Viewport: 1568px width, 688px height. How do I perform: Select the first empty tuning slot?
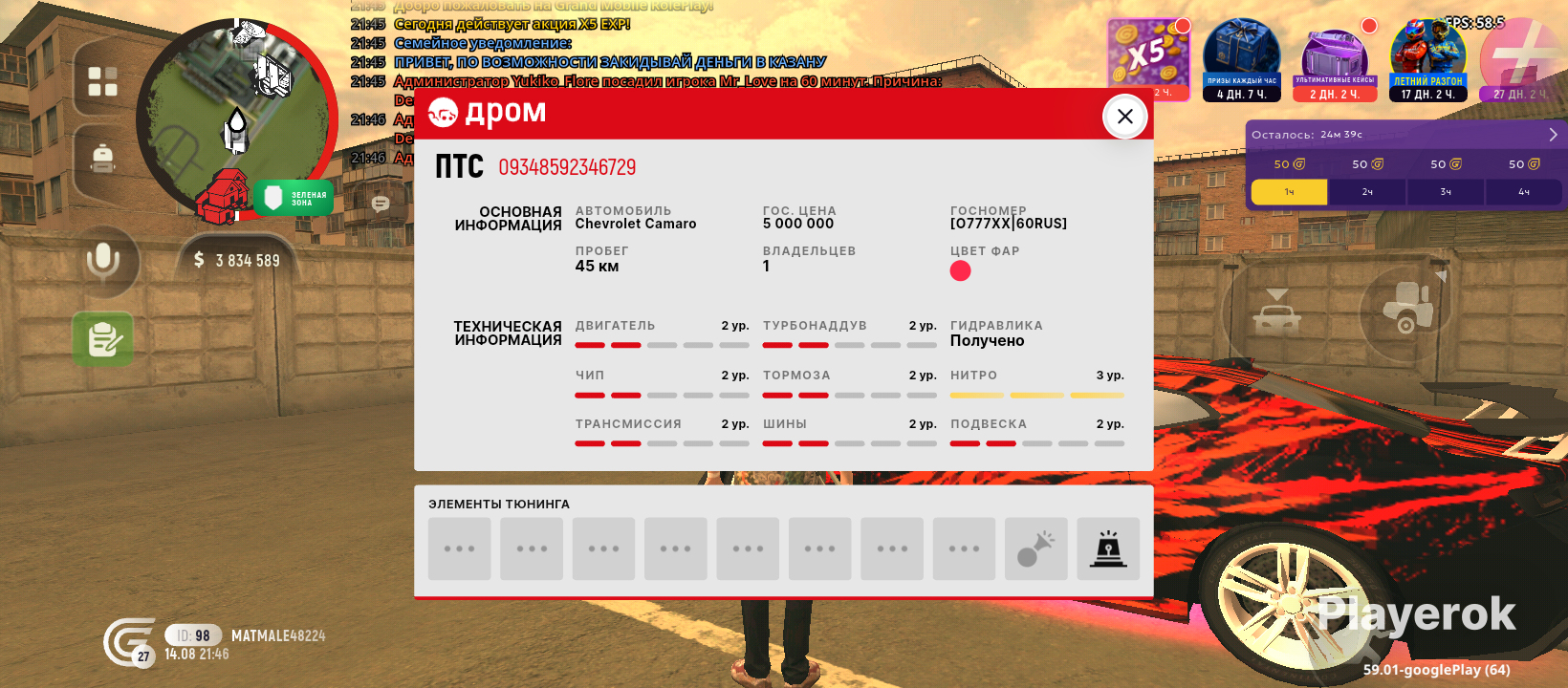(x=460, y=548)
